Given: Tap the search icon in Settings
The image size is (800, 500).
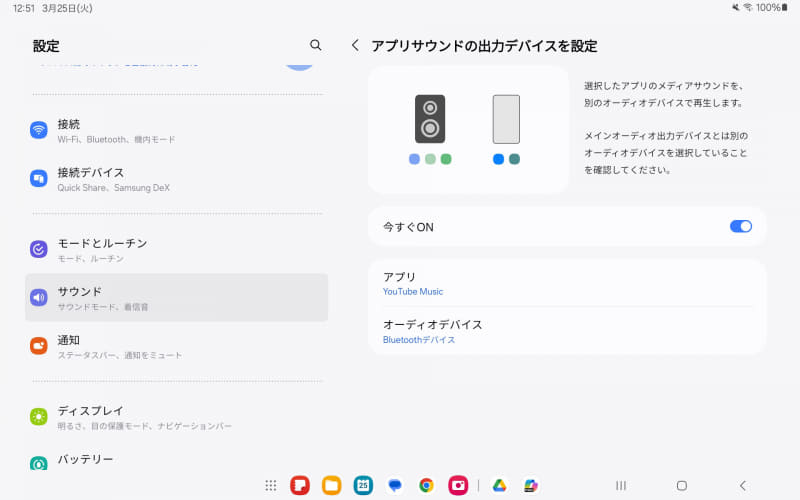Looking at the screenshot, I should 316,45.
